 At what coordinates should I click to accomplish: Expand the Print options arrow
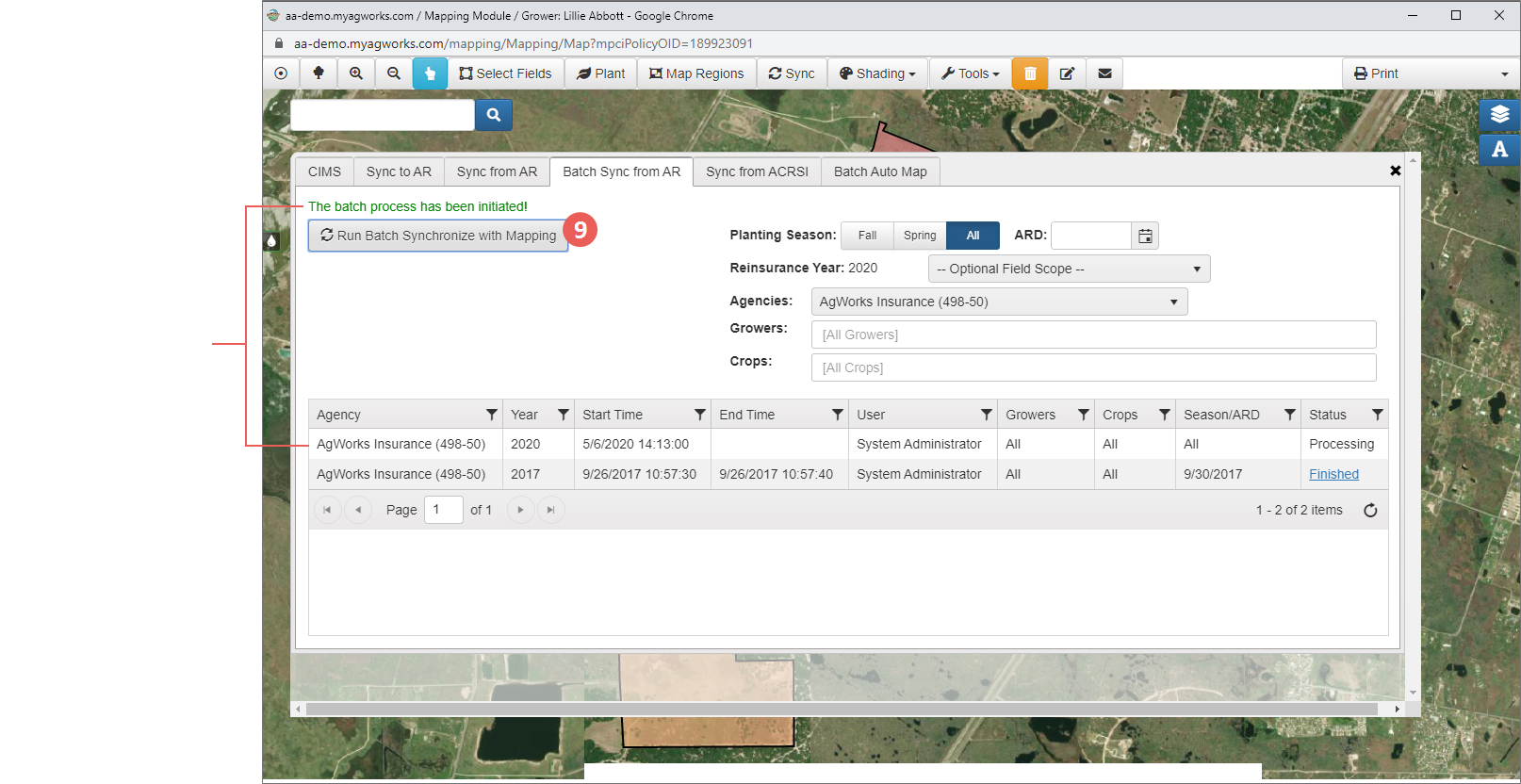tap(1504, 73)
